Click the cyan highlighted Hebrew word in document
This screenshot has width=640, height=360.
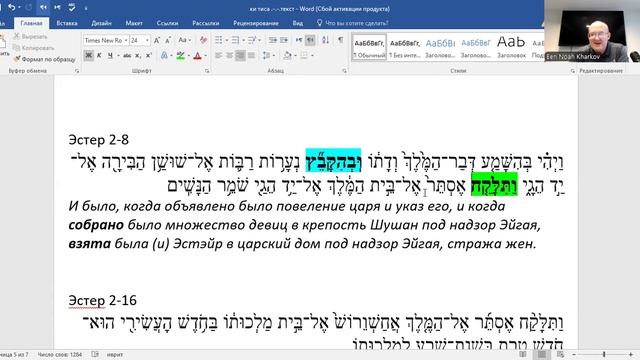[333, 161]
